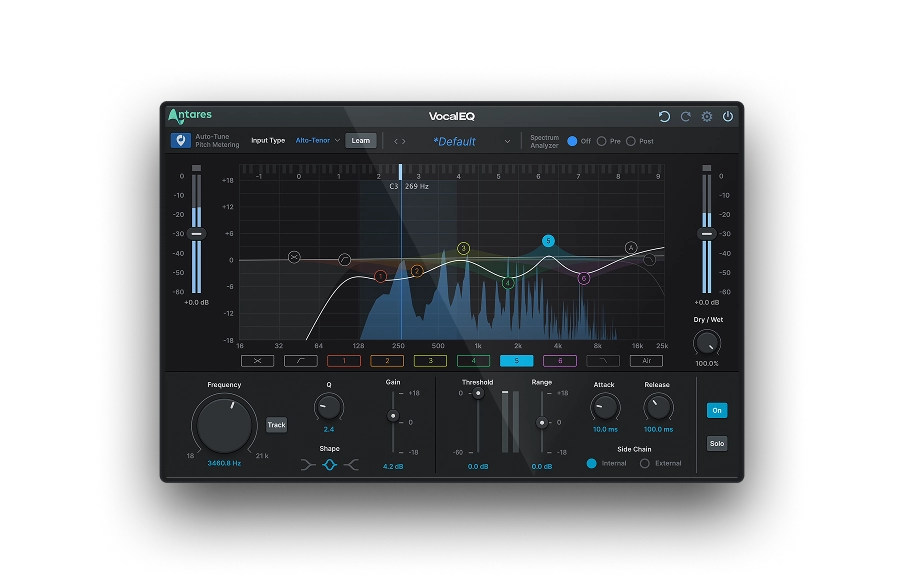This screenshot has width=904, height=584.
Task: Click the Gain slider handle
Action: (393, 416)
